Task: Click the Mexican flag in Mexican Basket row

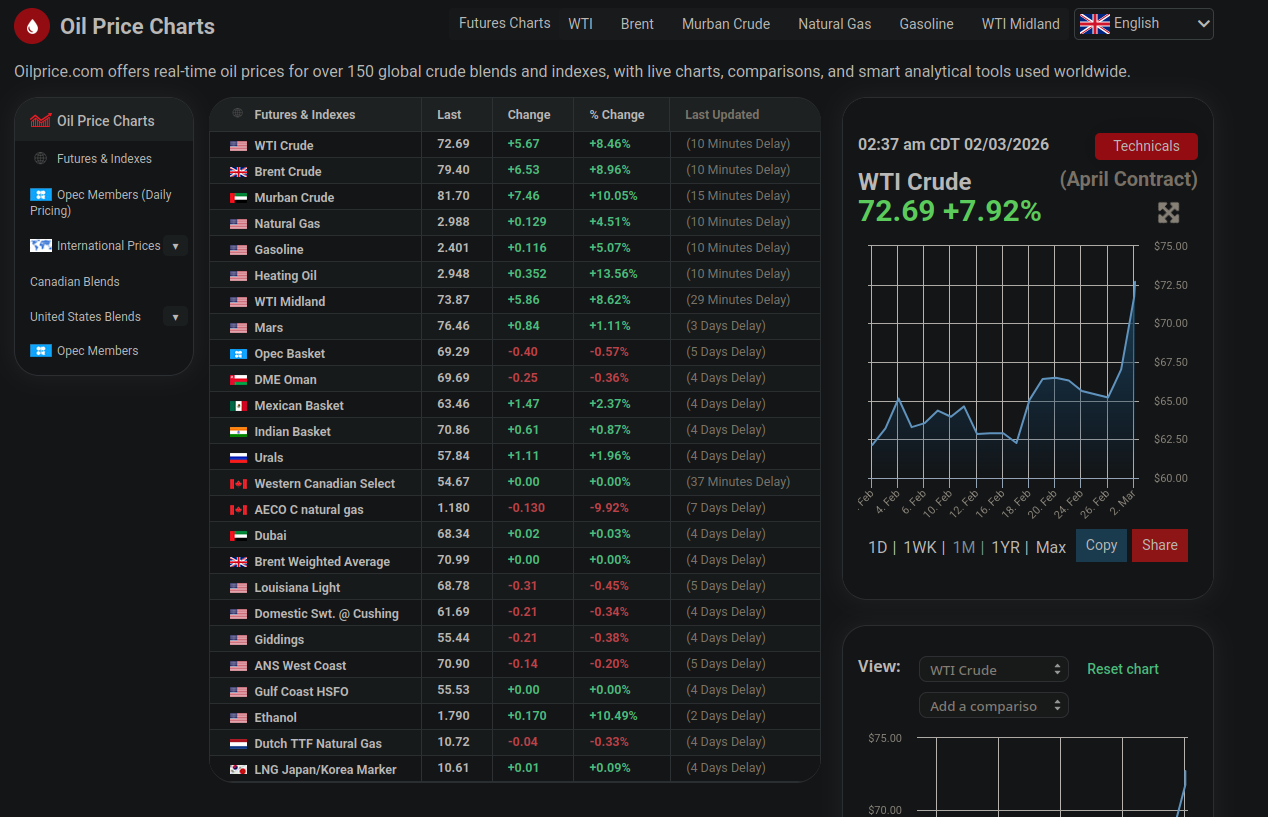Action: (238, 406)
